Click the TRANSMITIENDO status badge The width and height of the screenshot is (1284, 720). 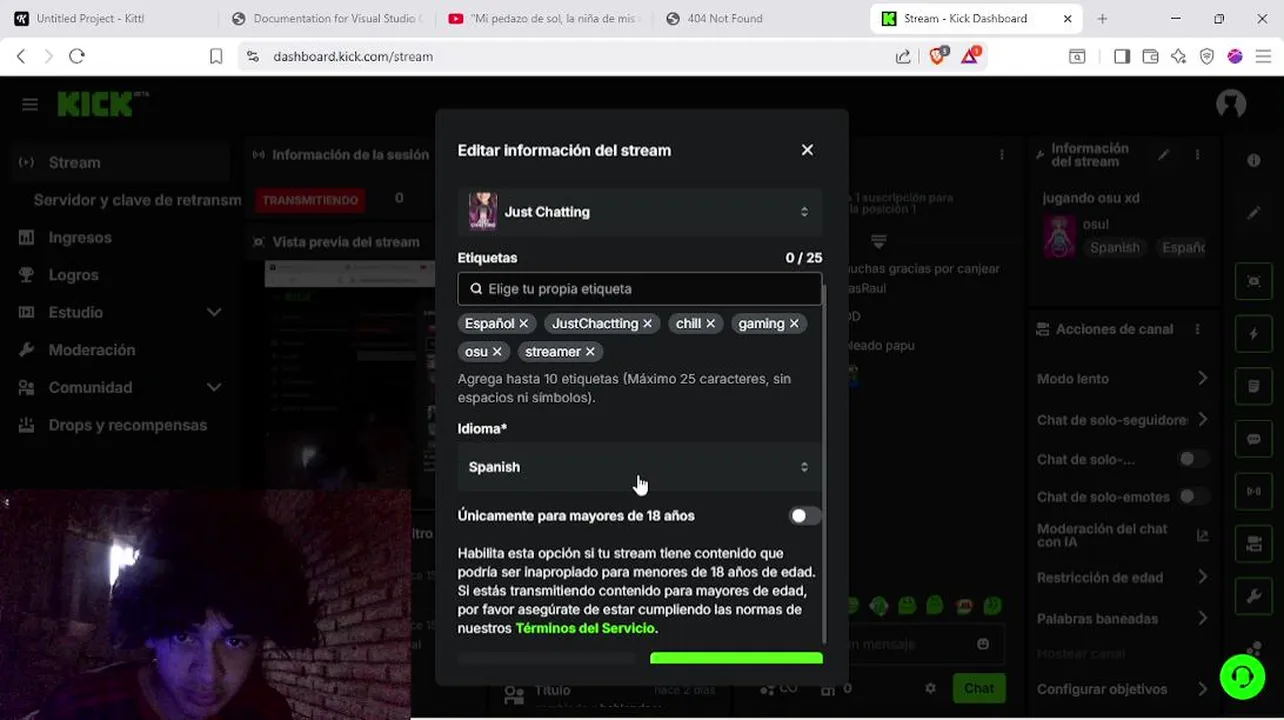click(310, 200)
